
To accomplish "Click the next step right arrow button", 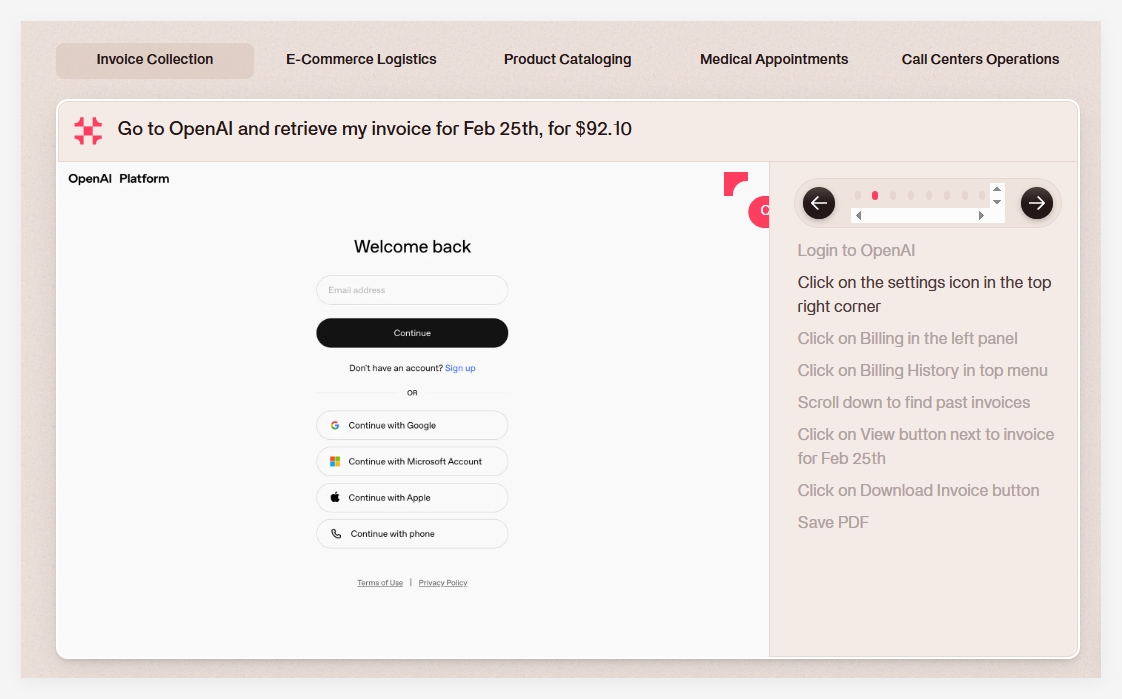I will 1037,203.
